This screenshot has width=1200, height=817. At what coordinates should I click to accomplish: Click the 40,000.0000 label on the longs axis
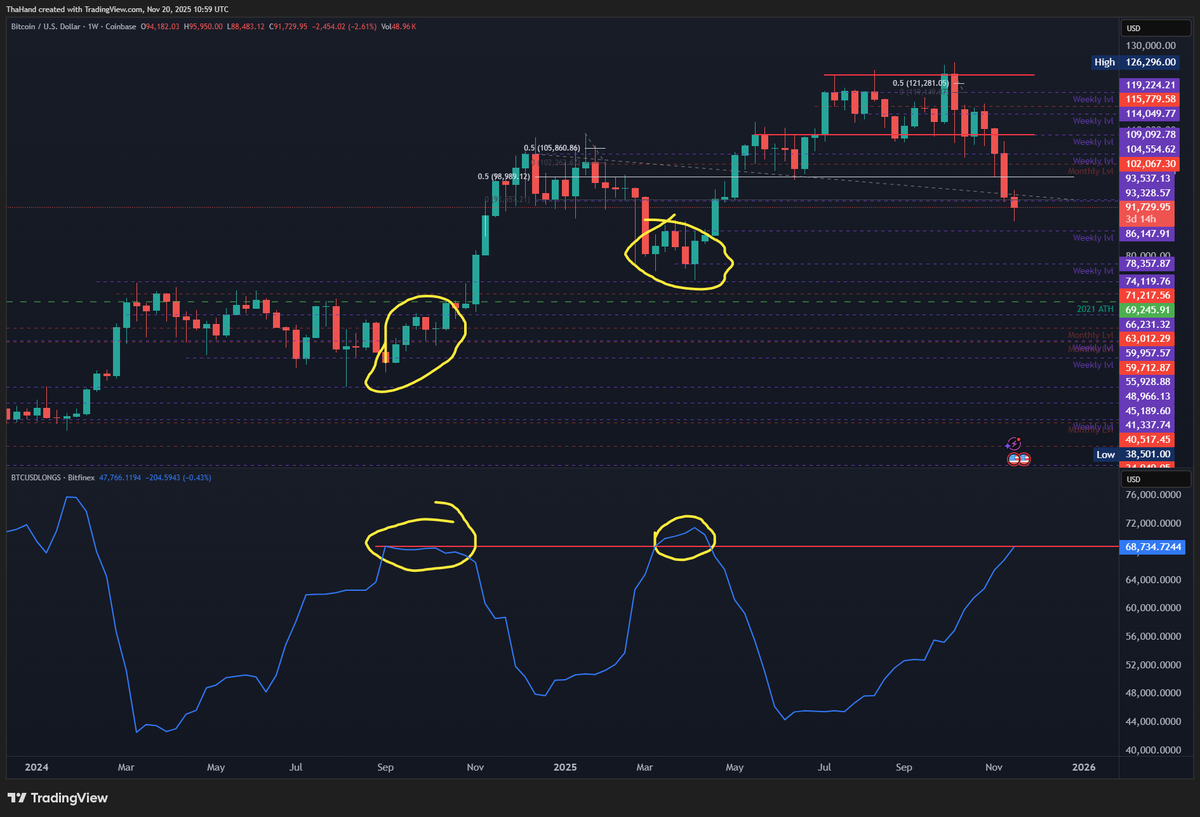coord(1153,750)
